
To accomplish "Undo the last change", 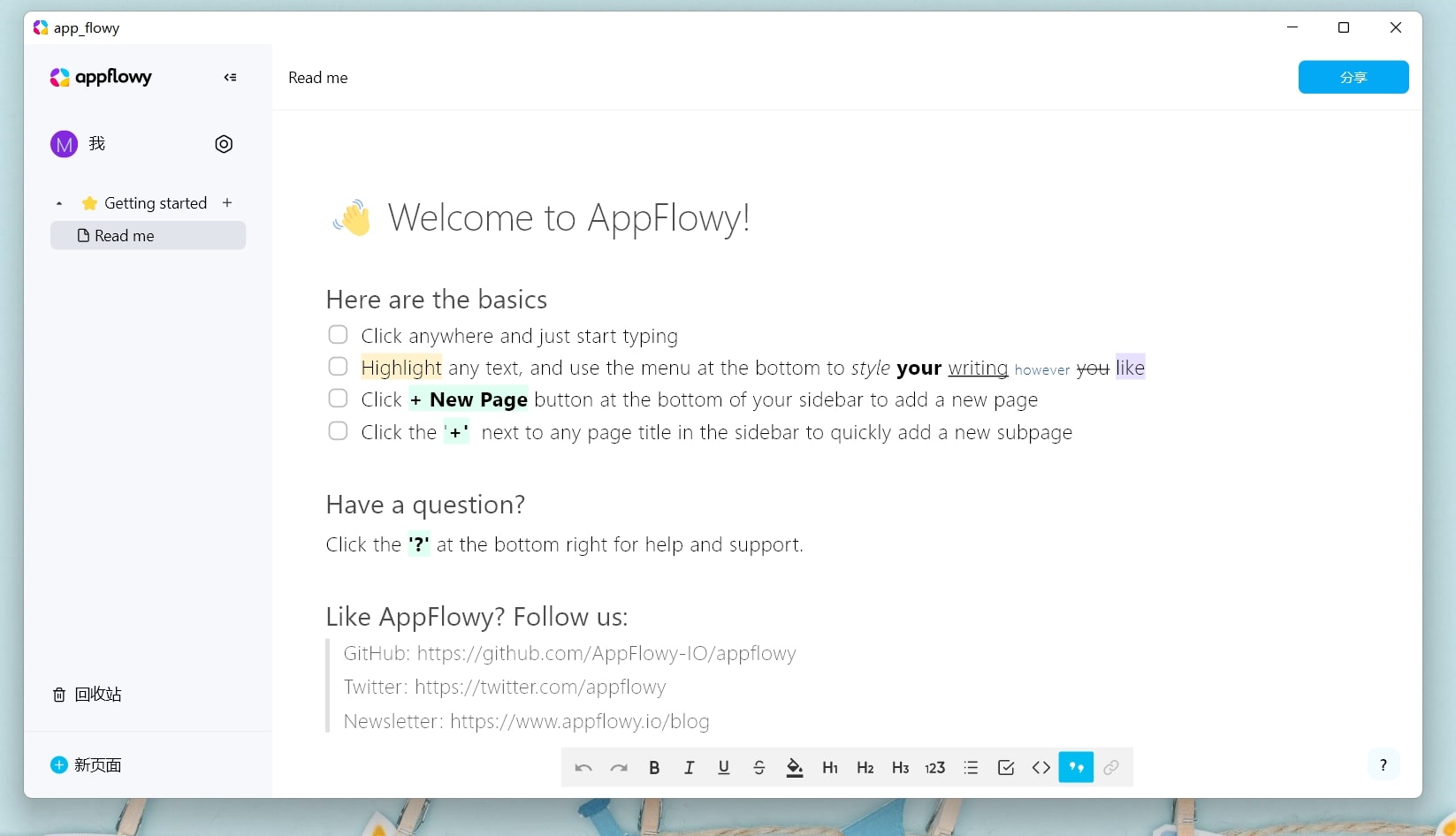I will pyautogui.click(x=583, y=767).
